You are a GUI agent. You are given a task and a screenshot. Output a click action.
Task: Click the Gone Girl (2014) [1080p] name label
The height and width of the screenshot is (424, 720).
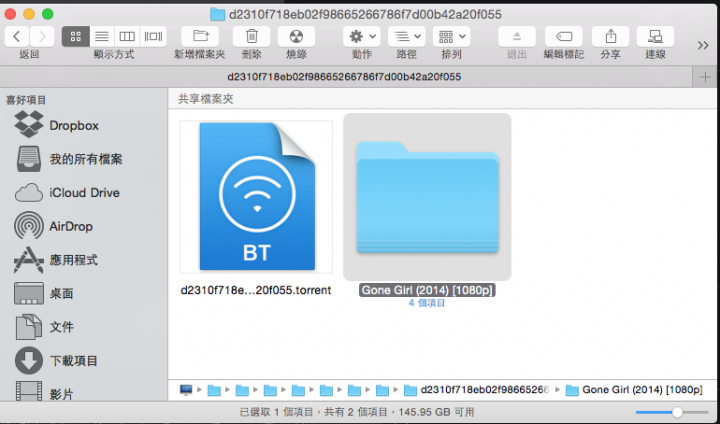[427, 290]
